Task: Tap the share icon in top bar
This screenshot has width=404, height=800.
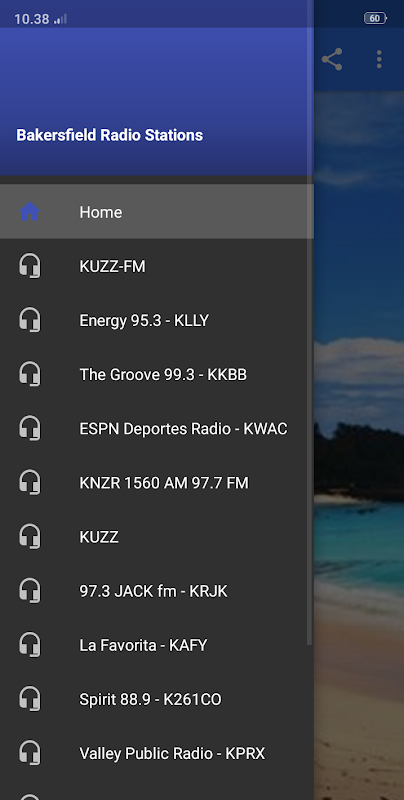Action: (332, 59)
